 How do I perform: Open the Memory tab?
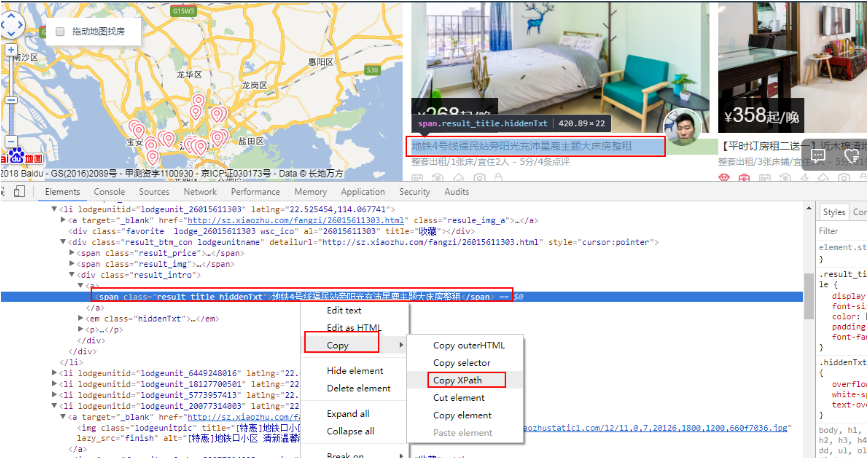coord(310,192)
